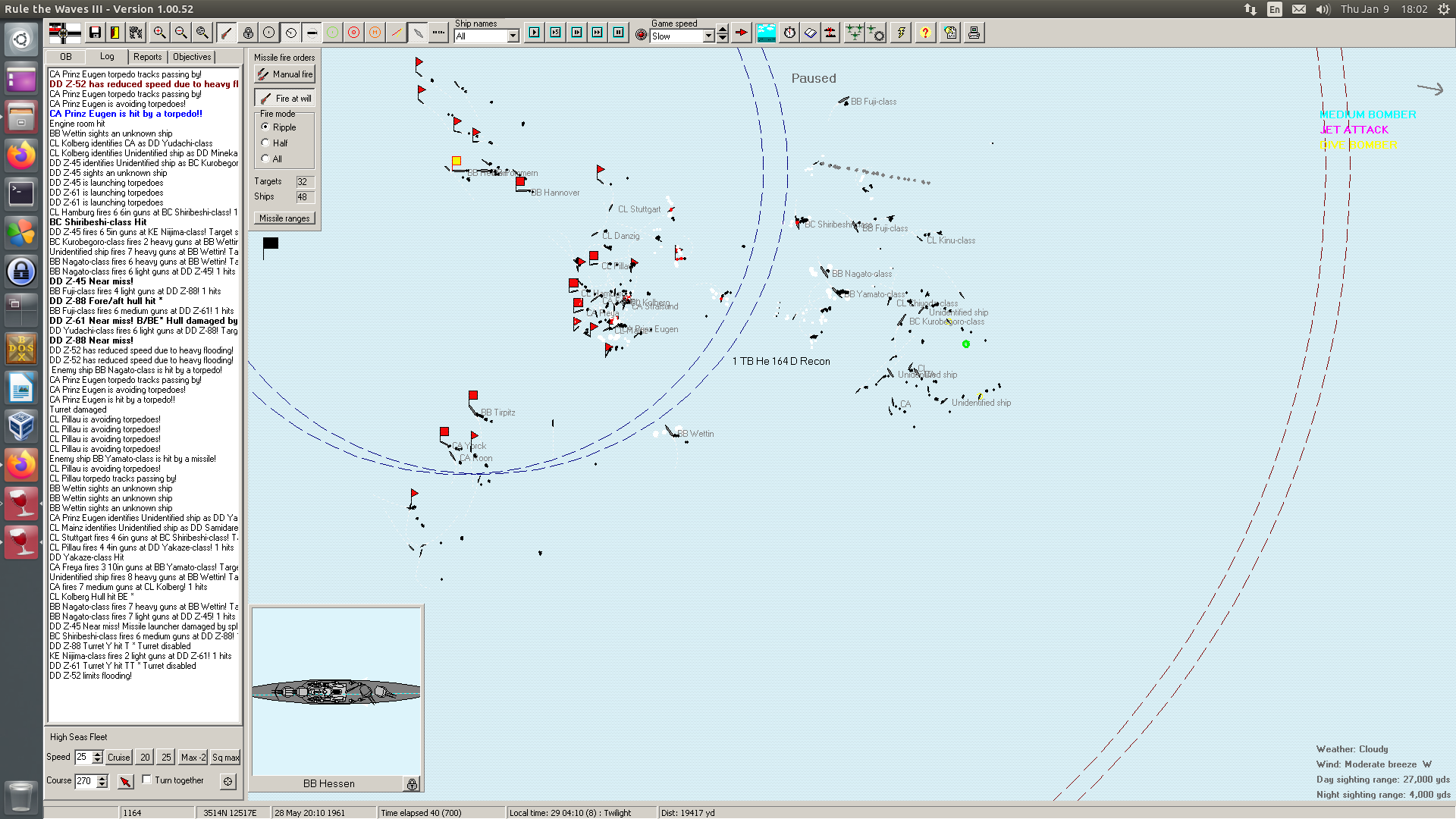This screenshot has width=1456, height=819.
Task: Click the Speed stepper arrows
Action: (x=97, y=758)
